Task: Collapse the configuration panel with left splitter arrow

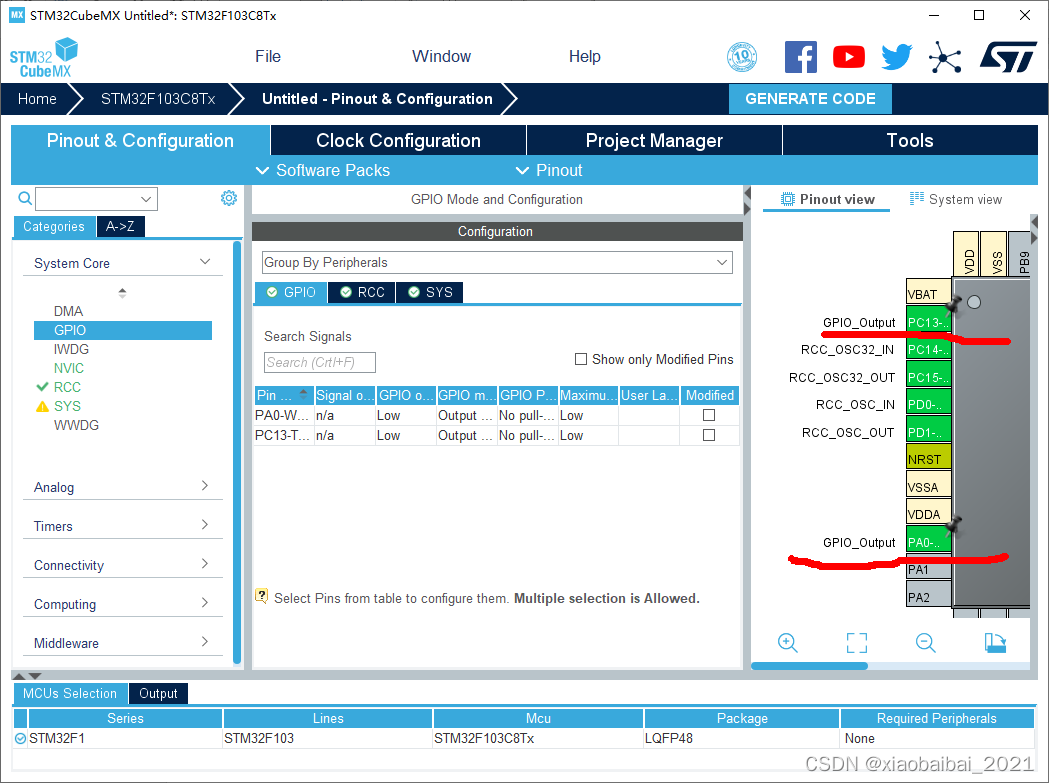Action: (747, 193)
